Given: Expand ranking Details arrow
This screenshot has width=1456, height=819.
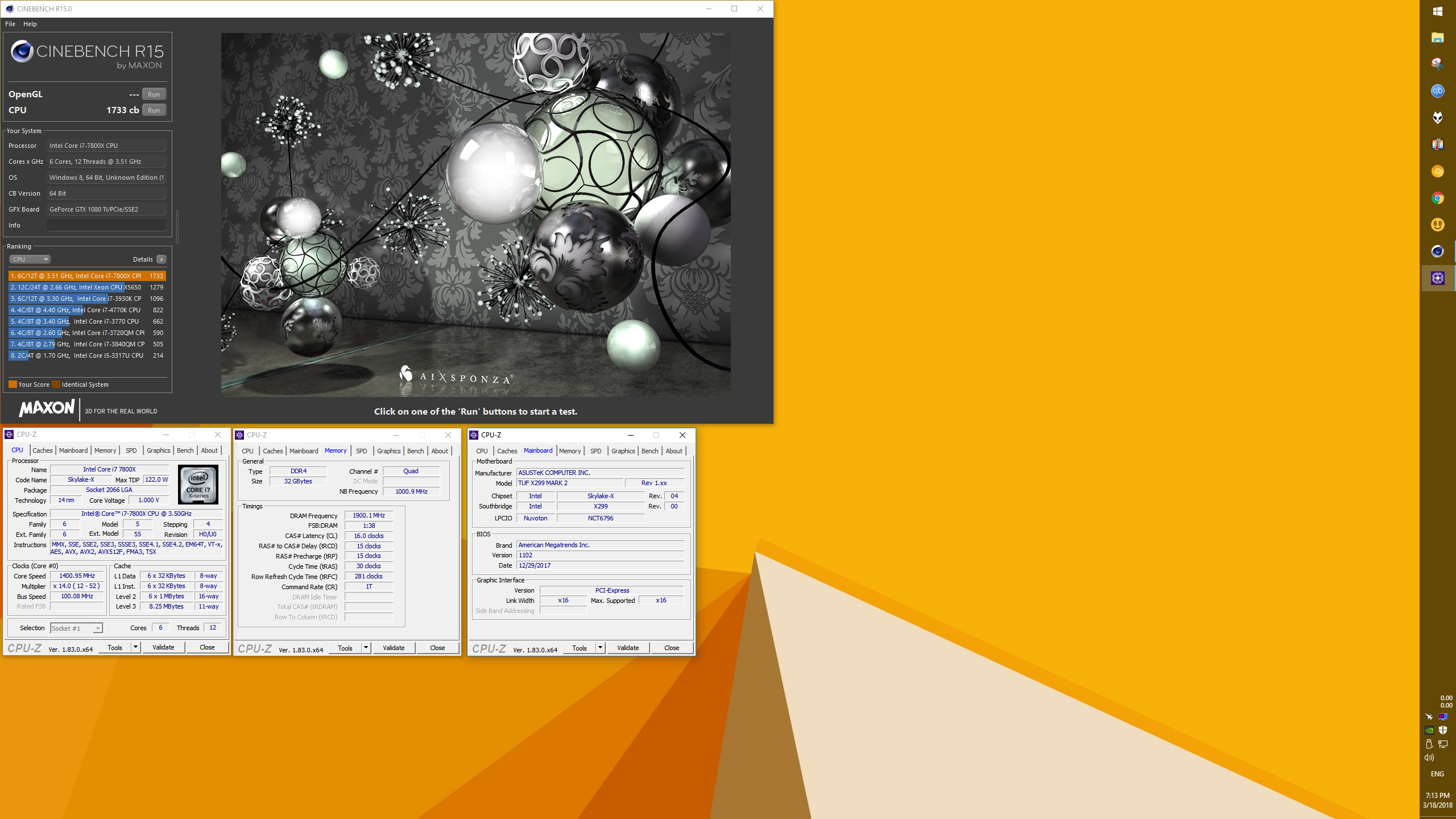Looking at the screenshot, I should [162, 259].
